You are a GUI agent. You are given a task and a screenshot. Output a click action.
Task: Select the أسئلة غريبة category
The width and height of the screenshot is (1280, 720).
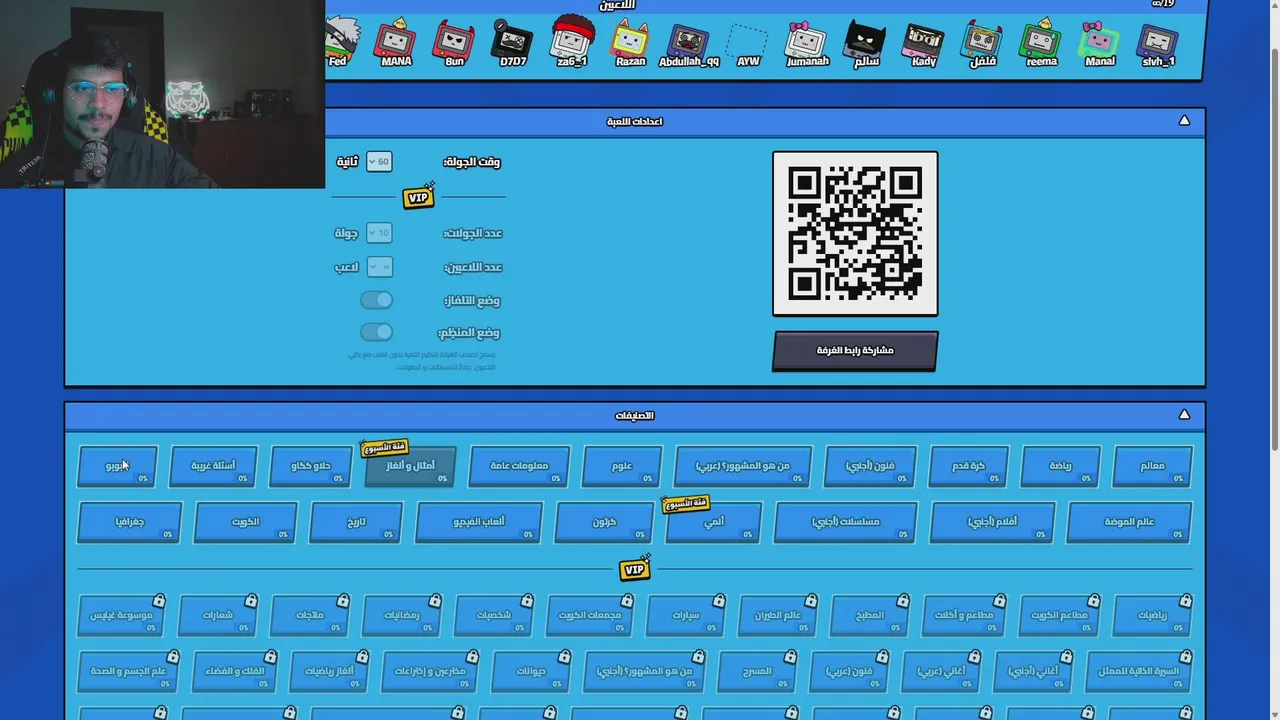tap(213, 466)
